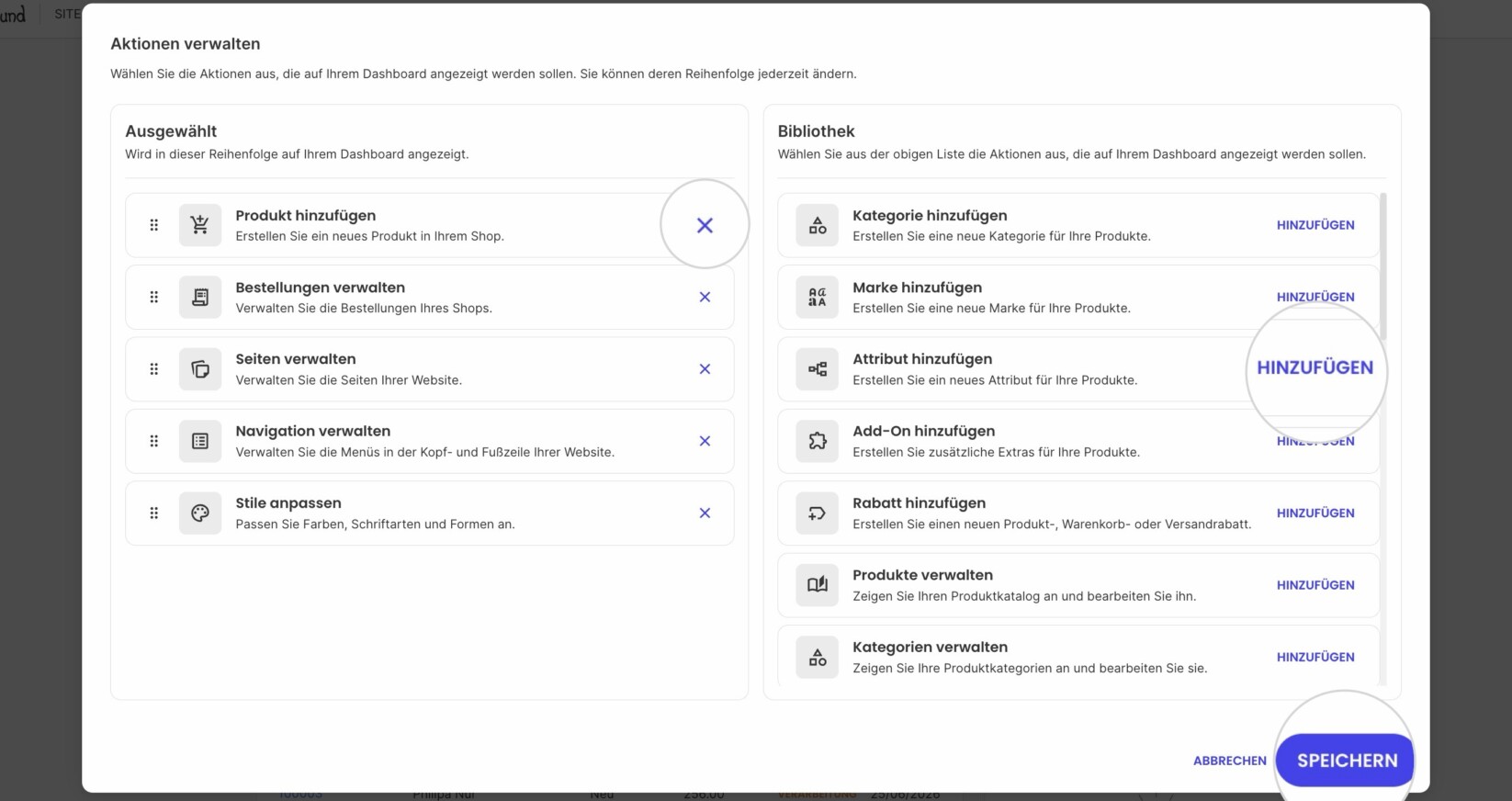The image size is (1512, 801).
Task: Remove 'Produkt hinzufügen' with its X icon
Action: 705,225
